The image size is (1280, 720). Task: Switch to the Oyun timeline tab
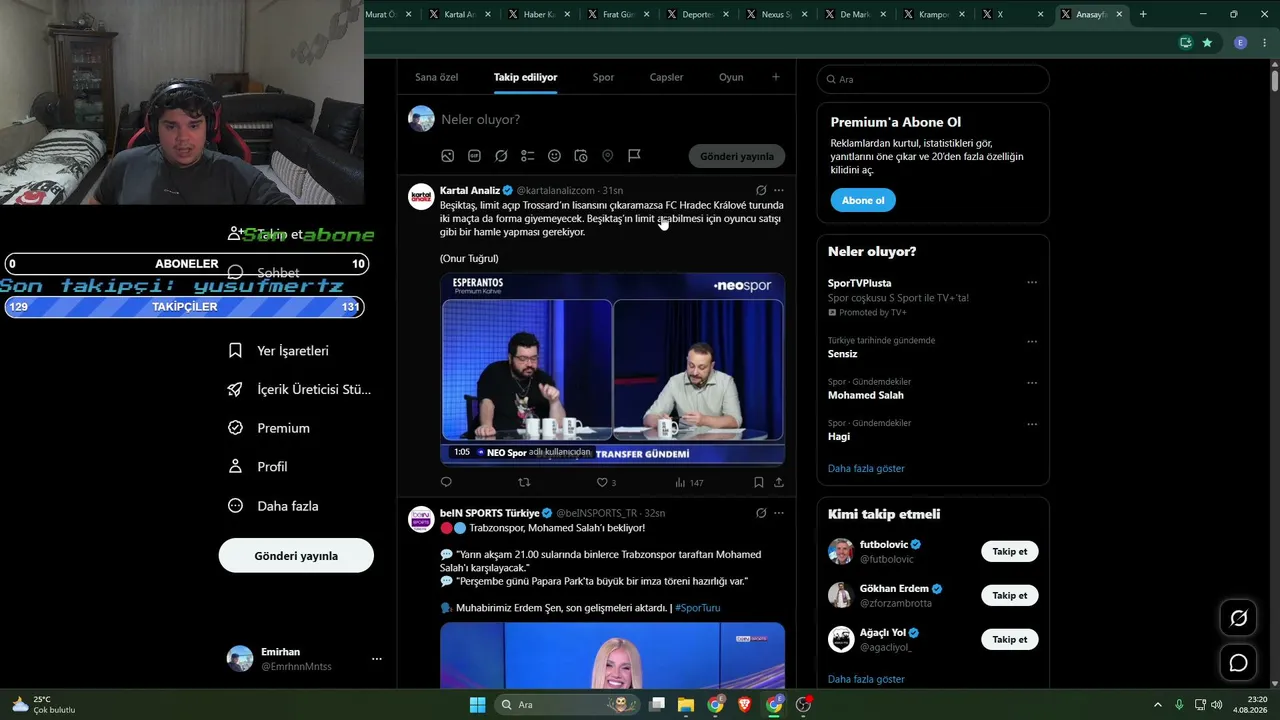[731, 77]
